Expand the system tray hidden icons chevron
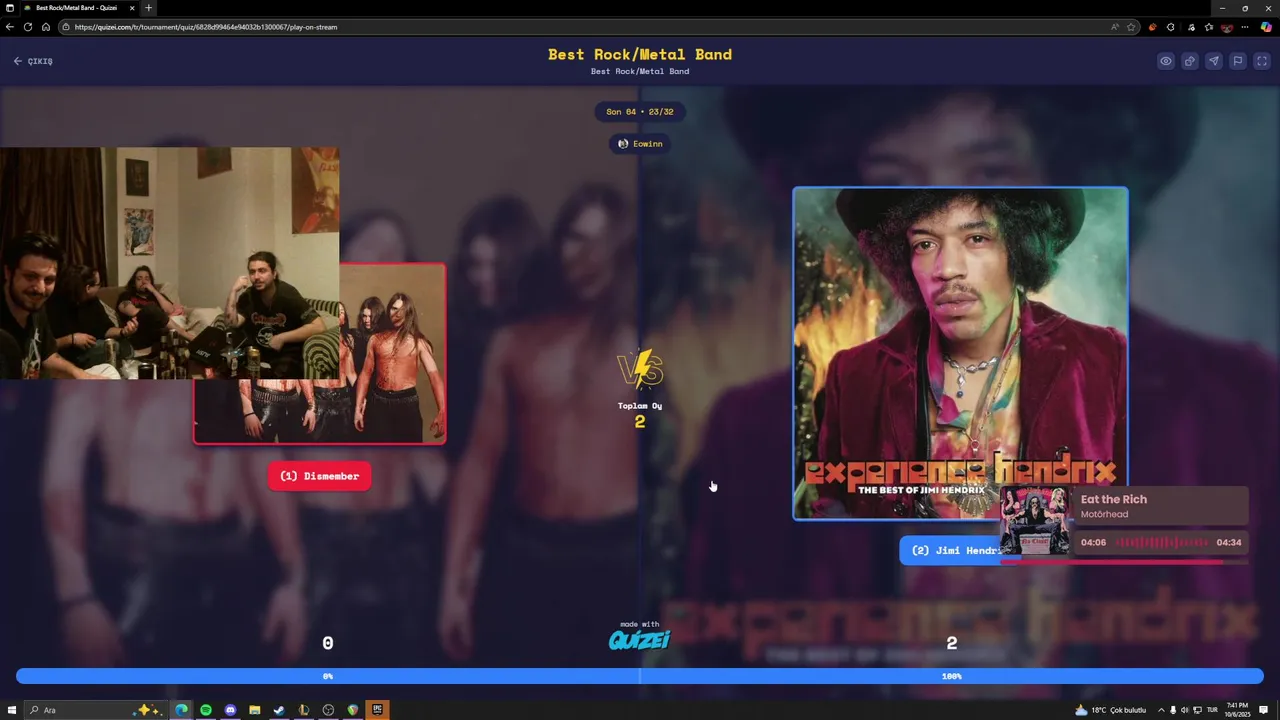The width and height of the screenshot is (1280, 720). pos(1160,710)
